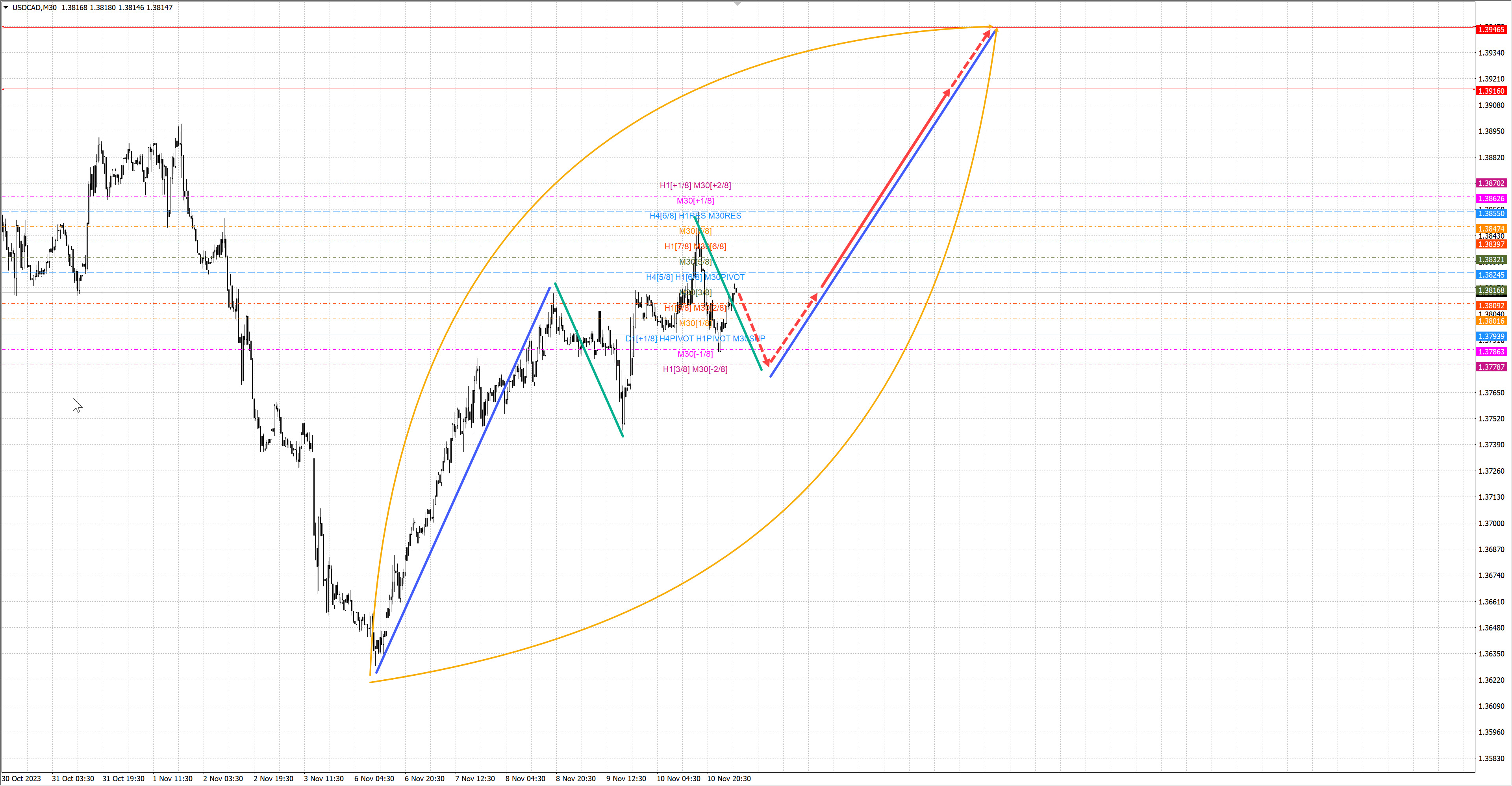Click the 30 Oct 2023 date label
The image size is (1512, 786).
[x=22, y=779]
